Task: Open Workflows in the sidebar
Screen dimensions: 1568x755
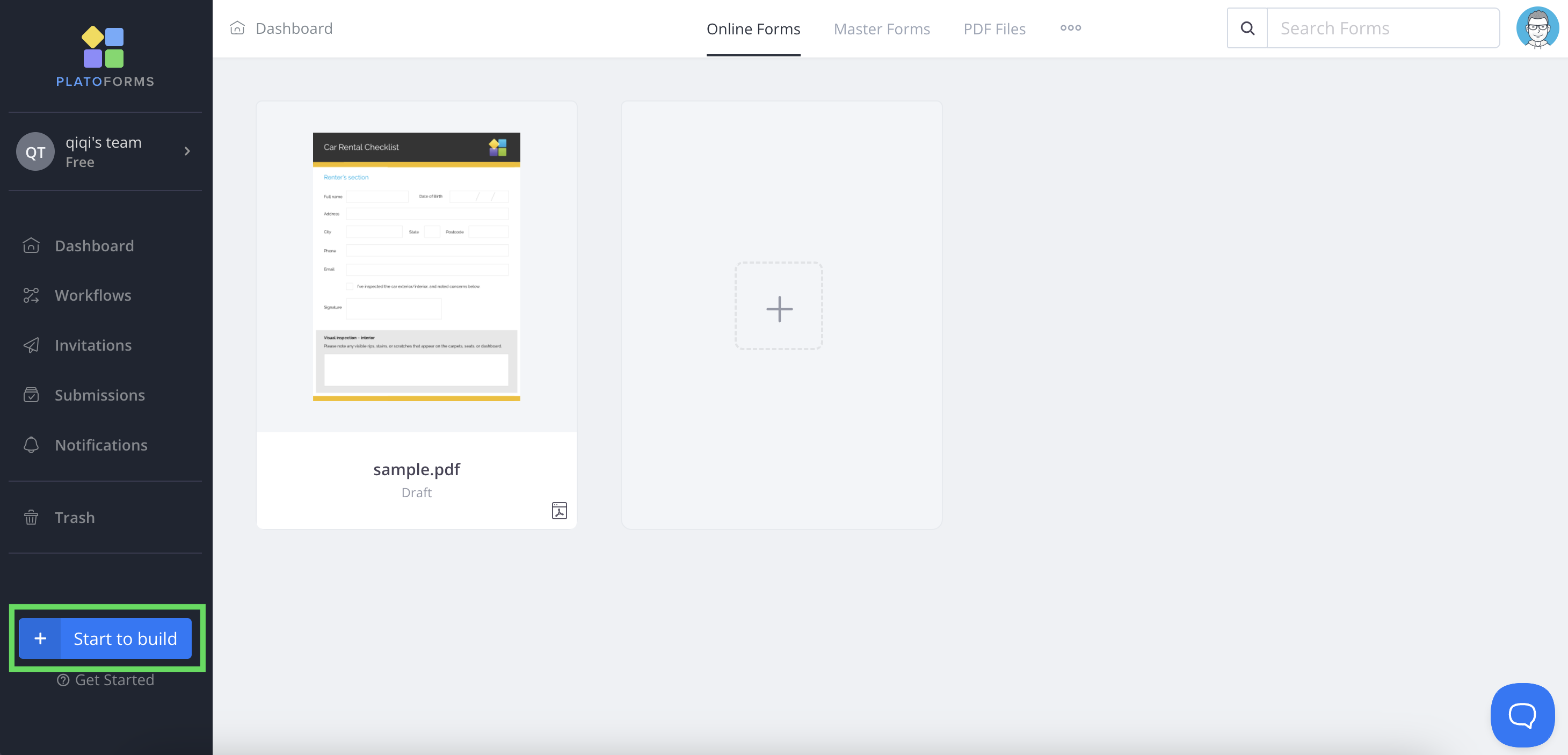Action: 92,295
